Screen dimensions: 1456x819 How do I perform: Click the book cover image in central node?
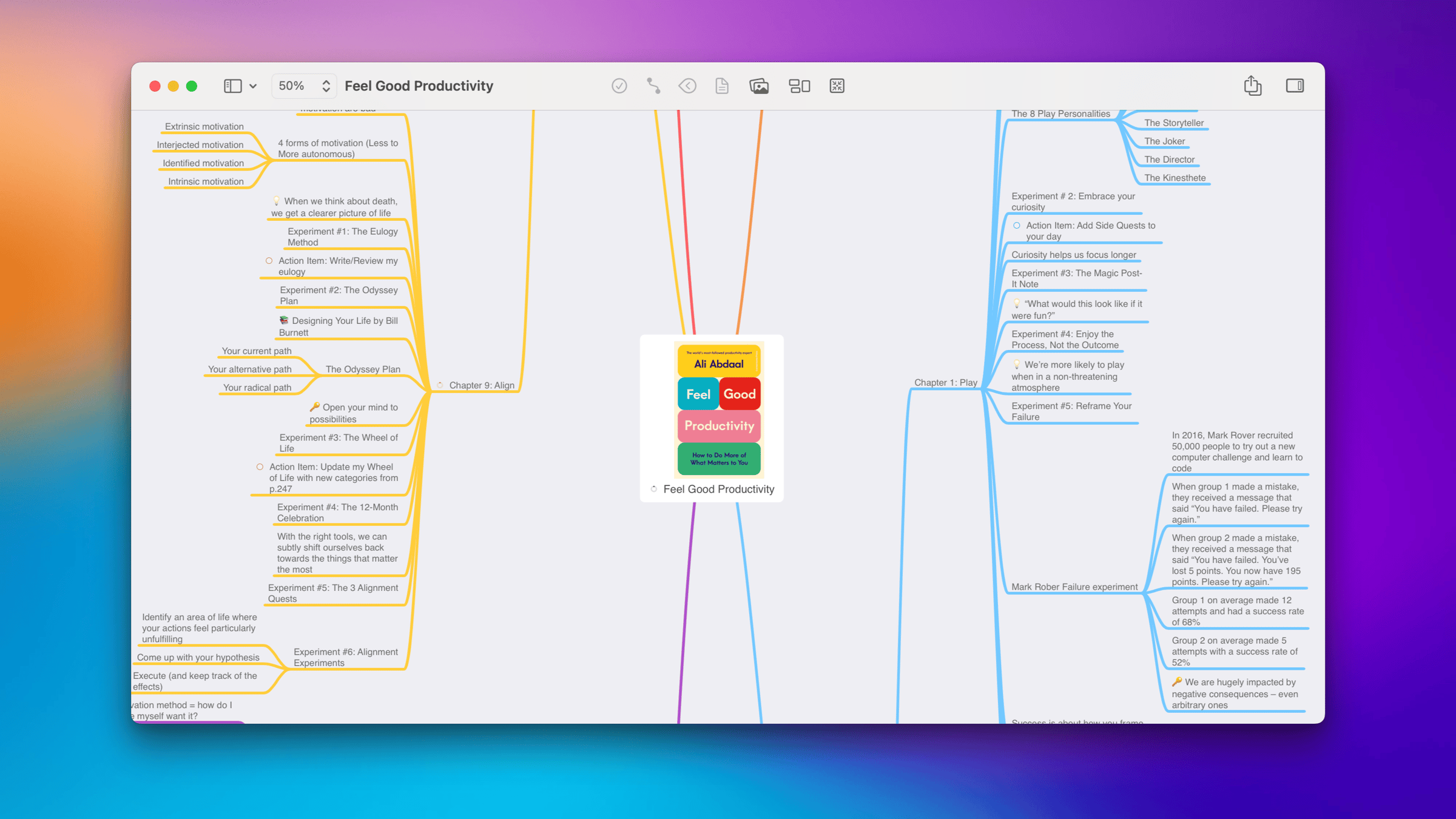tap(719, 409)
